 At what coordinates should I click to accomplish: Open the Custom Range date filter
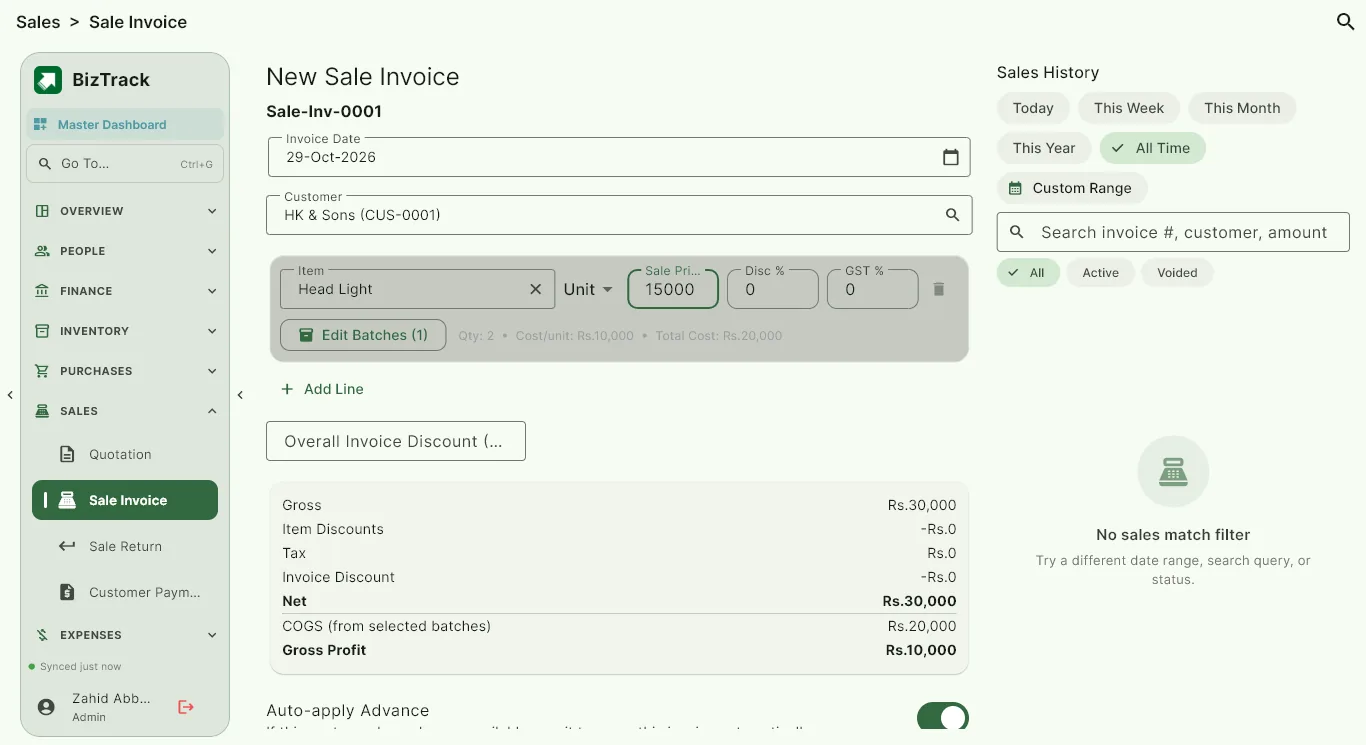[x=1072, y=188]
